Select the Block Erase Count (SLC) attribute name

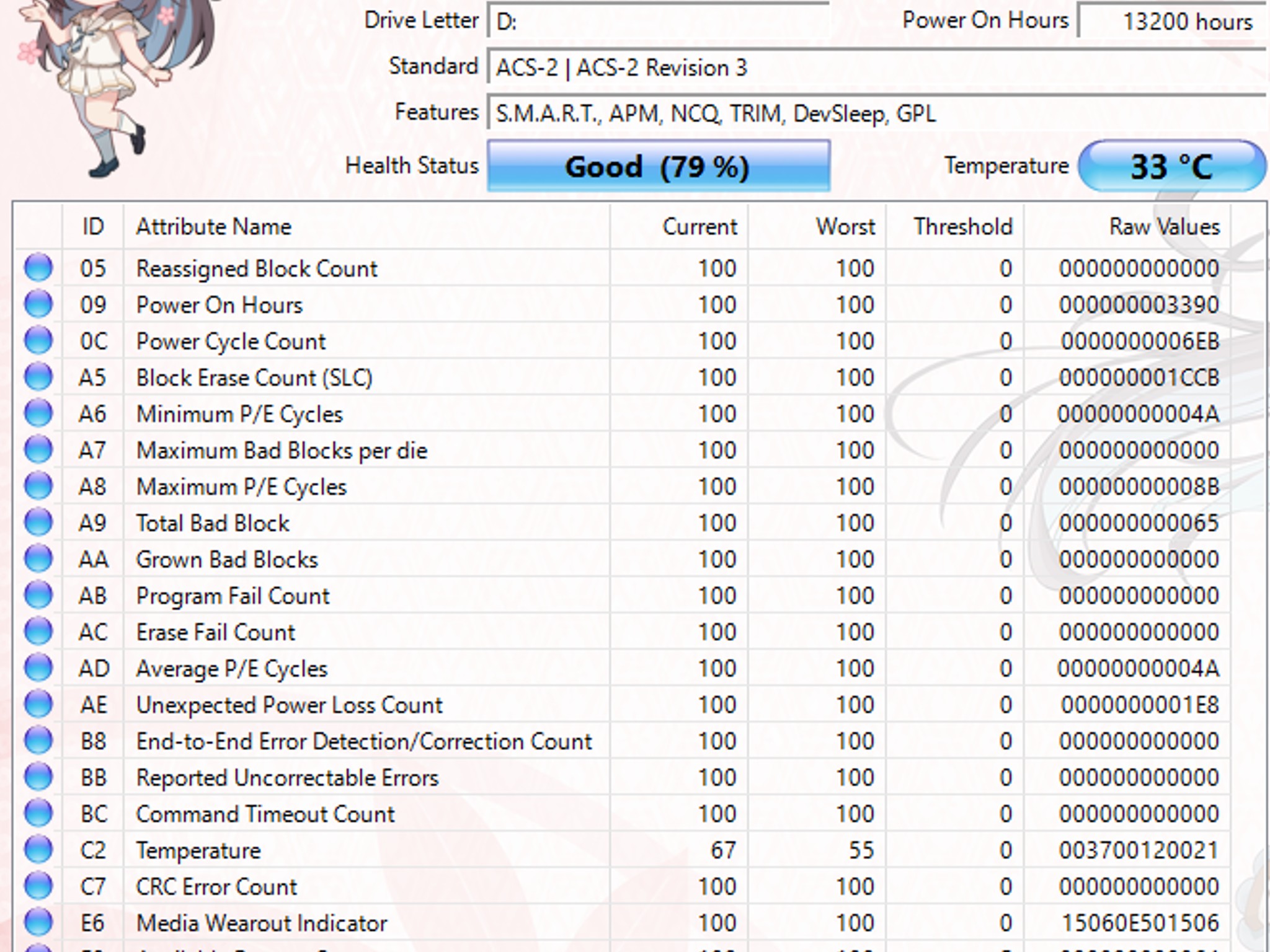point(254,378)
